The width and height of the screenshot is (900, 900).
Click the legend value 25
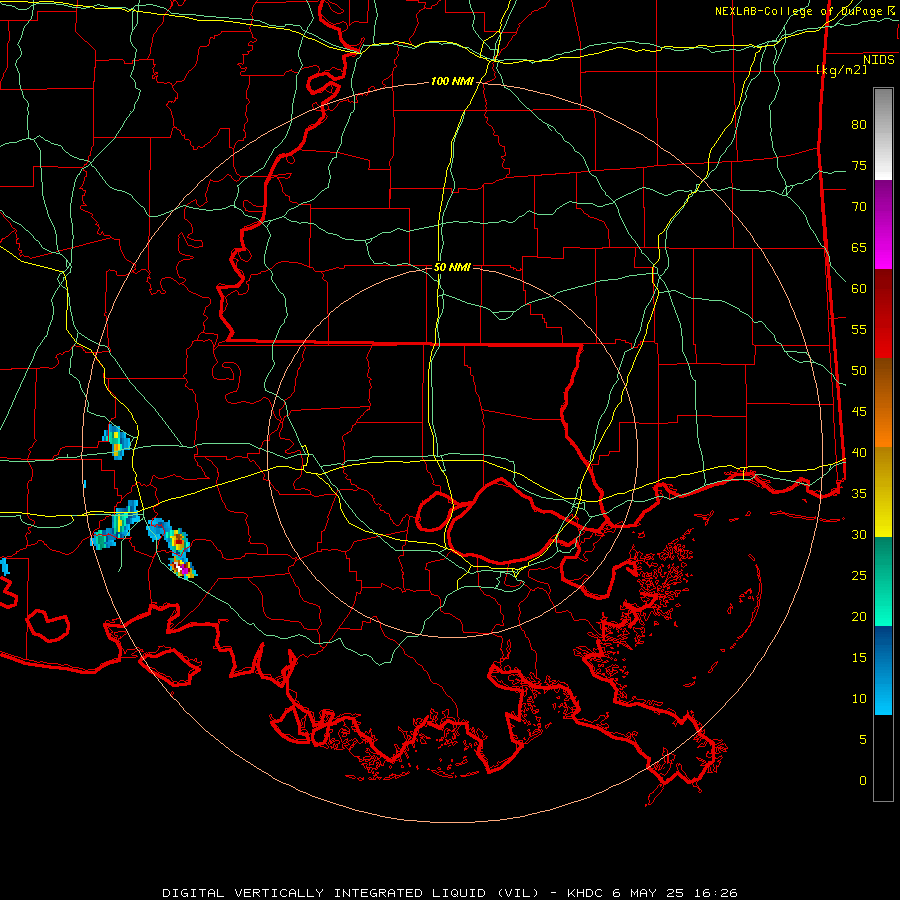pos(859,576)
